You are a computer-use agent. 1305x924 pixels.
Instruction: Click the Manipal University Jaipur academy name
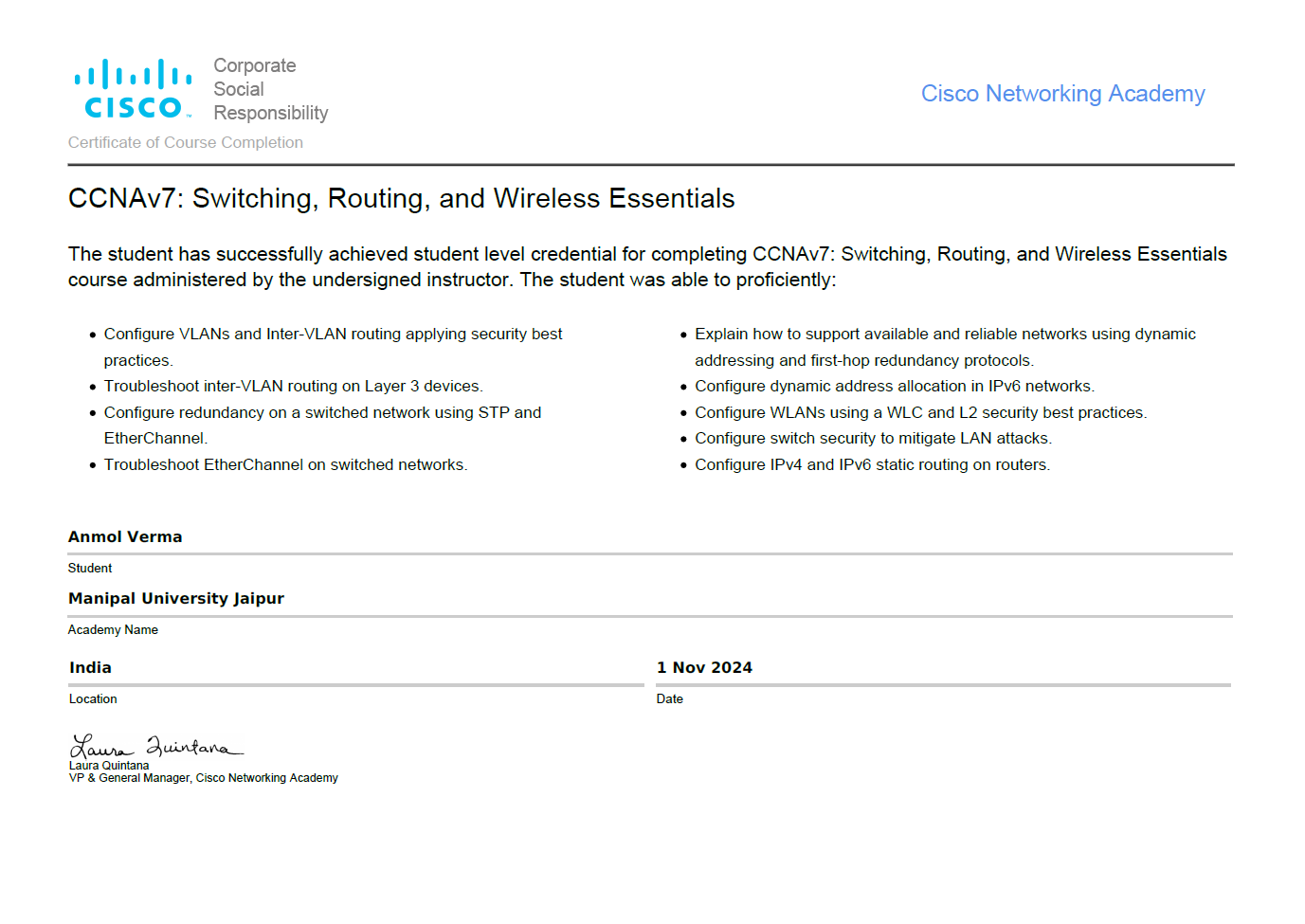[176, 598]
